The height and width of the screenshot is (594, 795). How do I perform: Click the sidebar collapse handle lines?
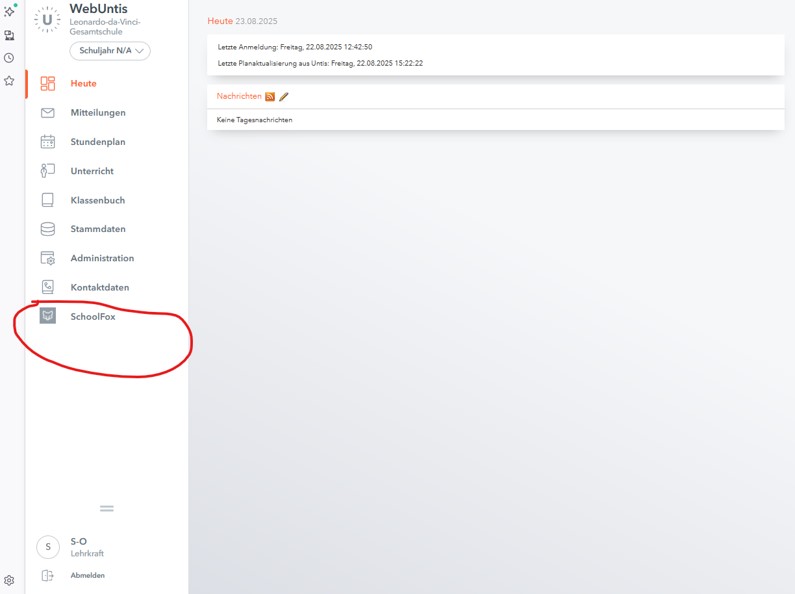point(107,509)
